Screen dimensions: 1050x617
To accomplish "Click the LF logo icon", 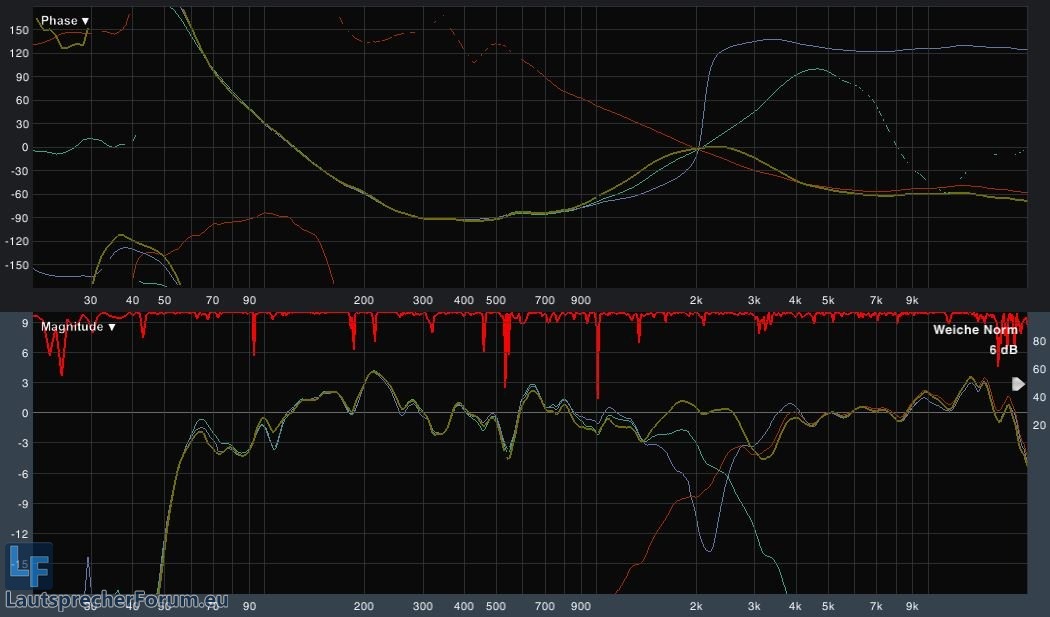I will tap(27, 566).
